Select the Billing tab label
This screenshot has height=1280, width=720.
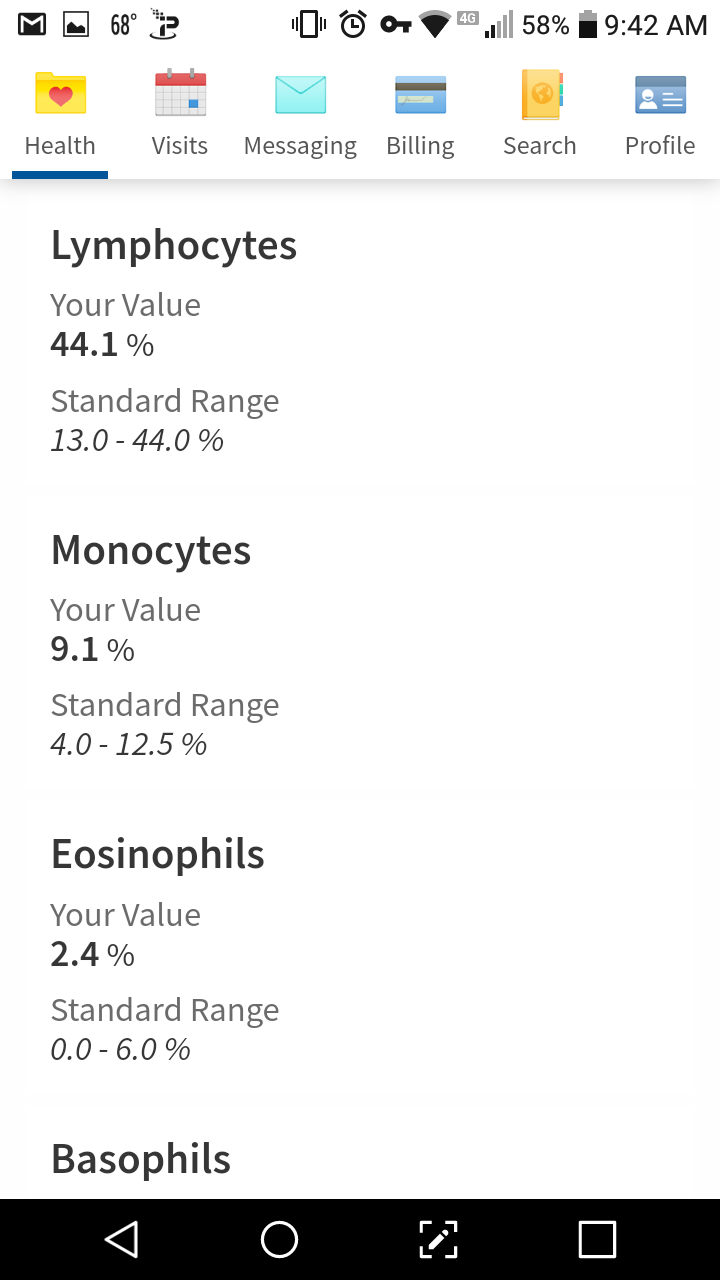click(x=420, y=146)
